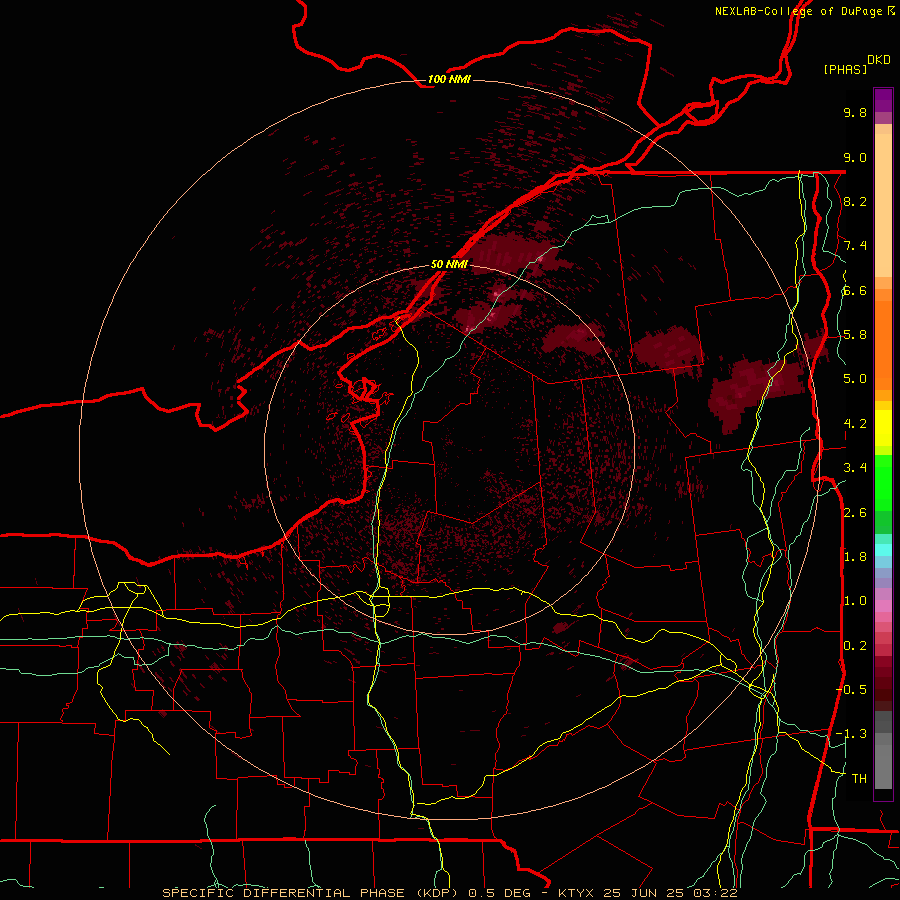Click the 5.0 scale value
900x900 pixels.
(855, 379)
